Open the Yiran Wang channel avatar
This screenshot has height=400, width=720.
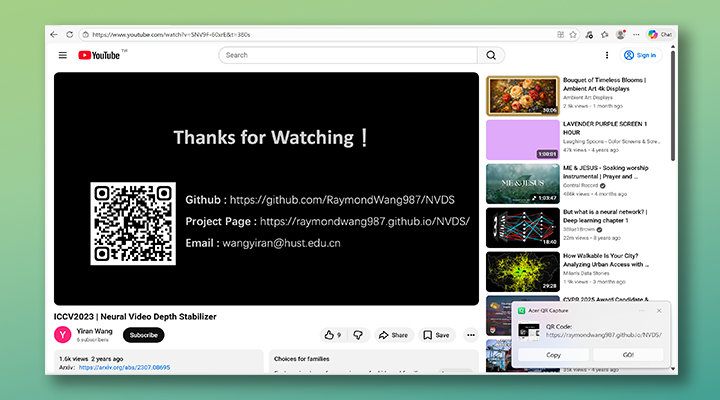(62, 335)
